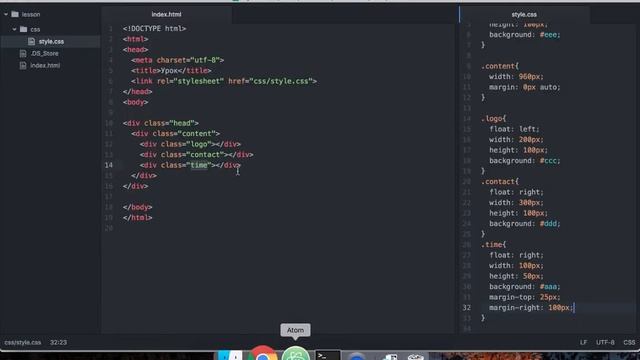Select .DS_Store in the tree view
640x360 pixels.
click(x=44, y=53)
